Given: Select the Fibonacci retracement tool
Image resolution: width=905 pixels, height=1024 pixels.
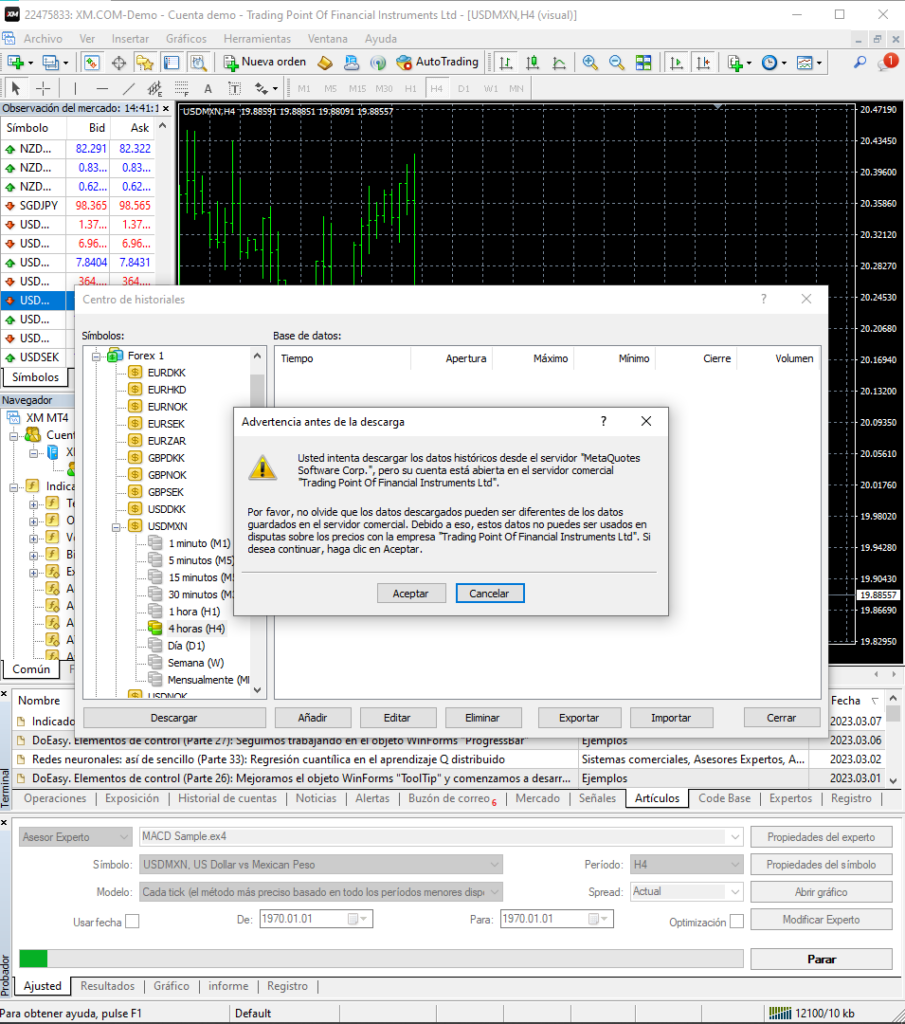Looking at the screenshot, I should (x=182, y=88).
